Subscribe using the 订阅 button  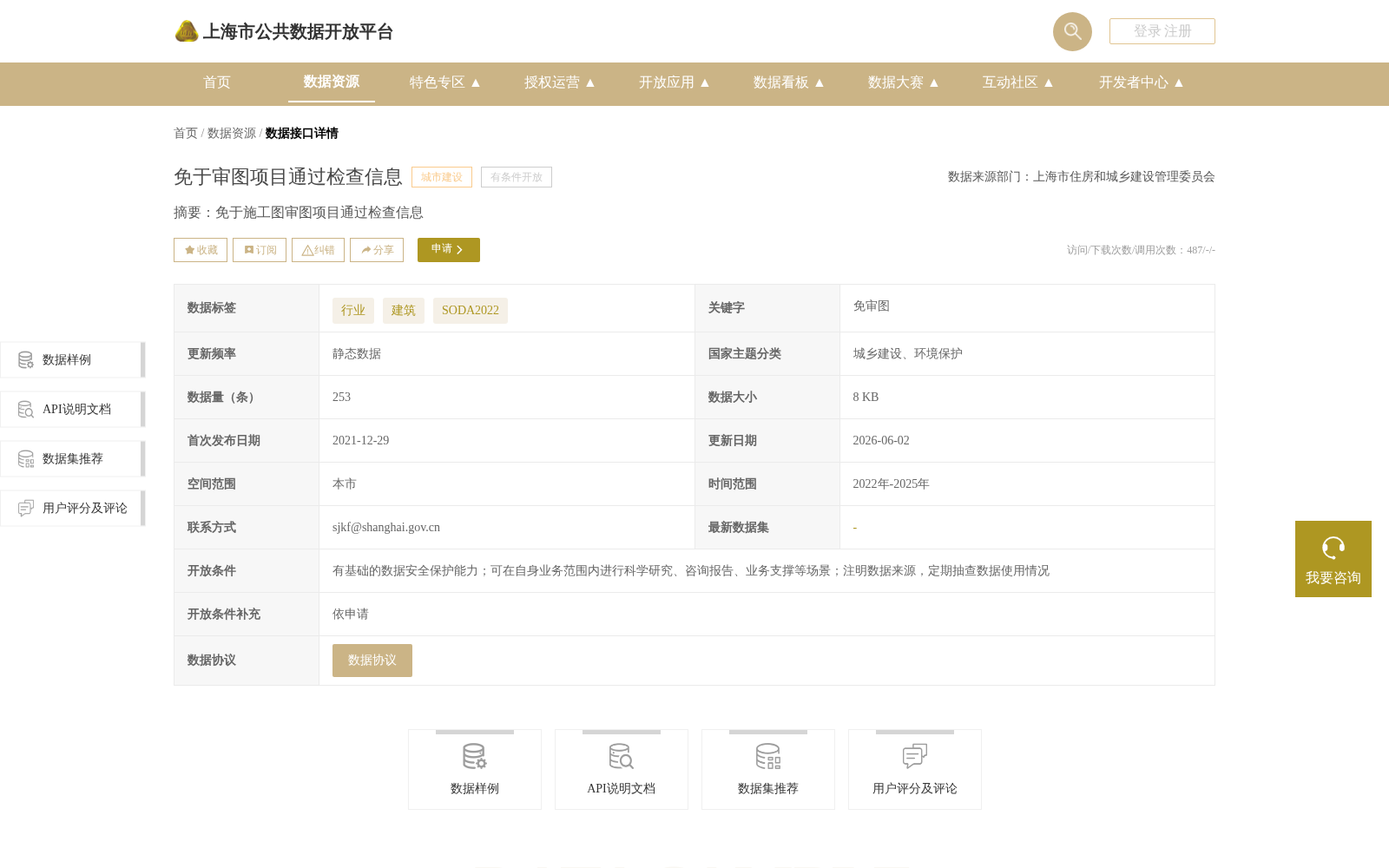coord(260,250)
